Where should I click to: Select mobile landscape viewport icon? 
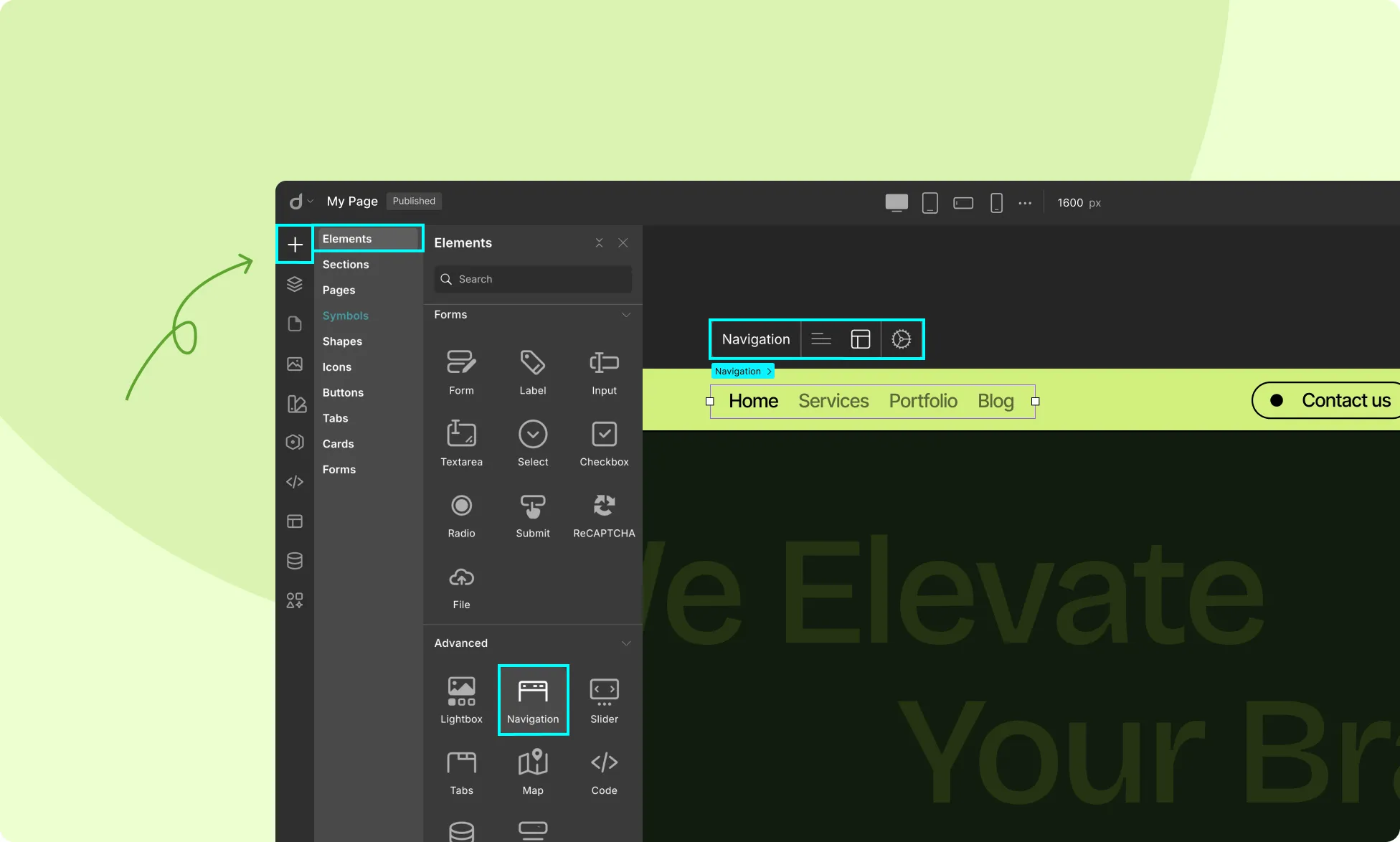point(963,203)
